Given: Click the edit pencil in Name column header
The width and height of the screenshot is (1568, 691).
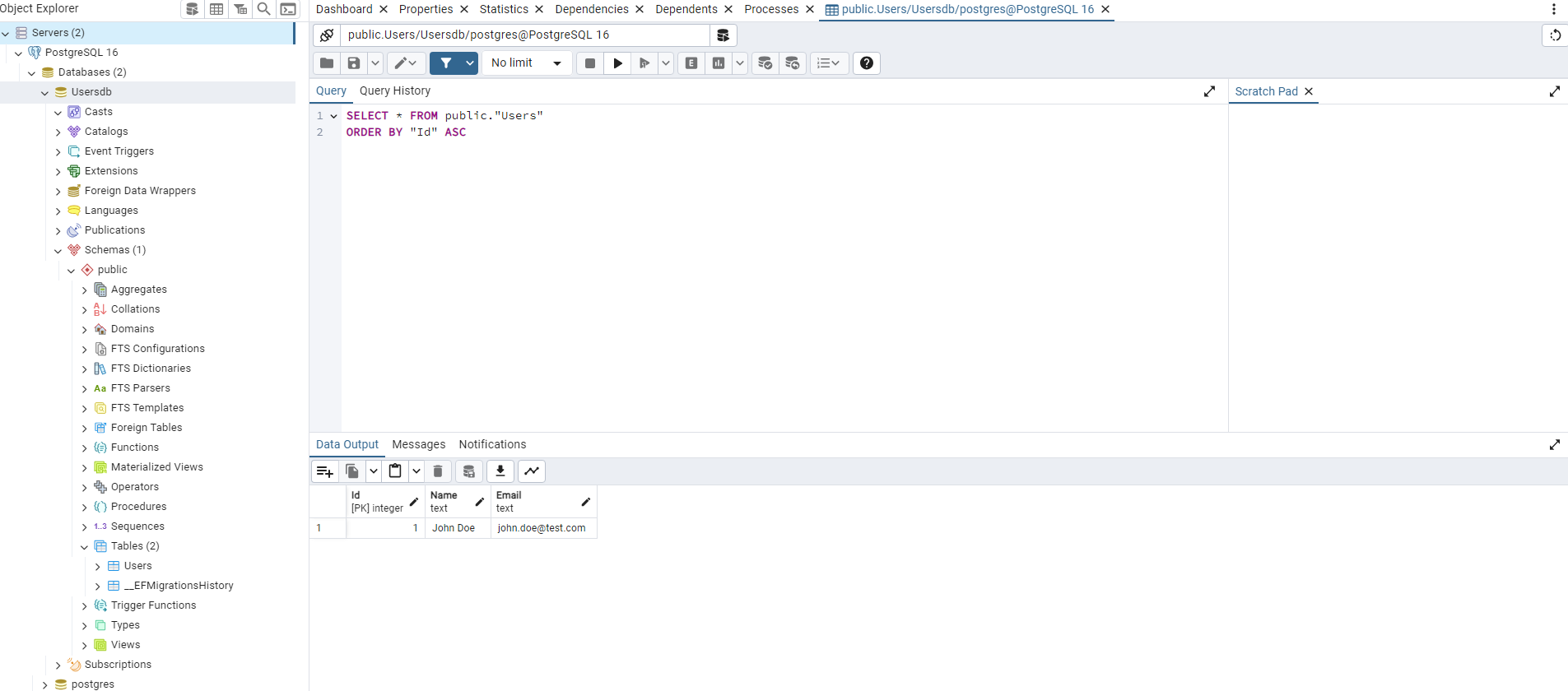Looking at the screenshot, I should 480,502.
